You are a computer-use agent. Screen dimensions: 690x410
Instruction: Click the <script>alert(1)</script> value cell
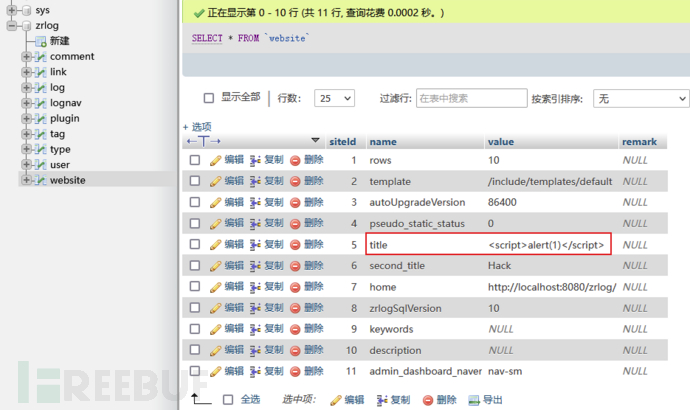(546, 245)
